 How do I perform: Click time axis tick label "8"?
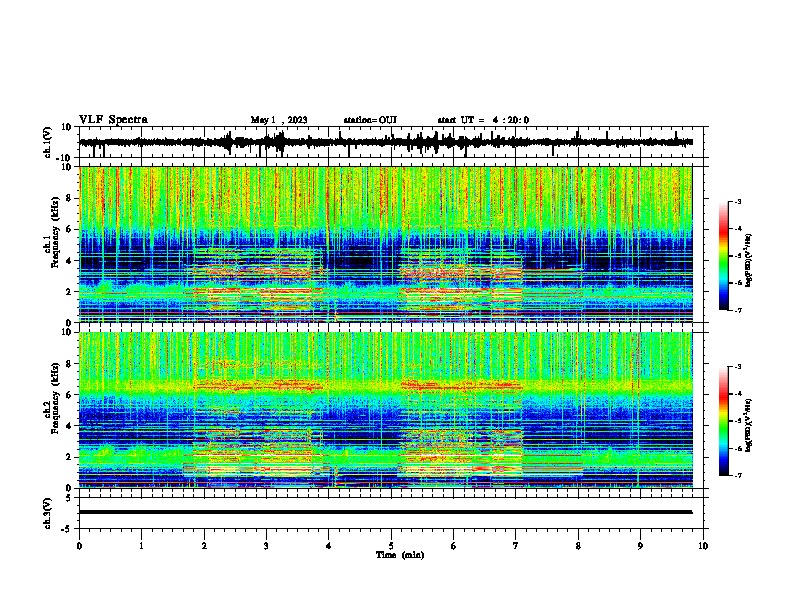pyautogui.click(x=578, y=545)
